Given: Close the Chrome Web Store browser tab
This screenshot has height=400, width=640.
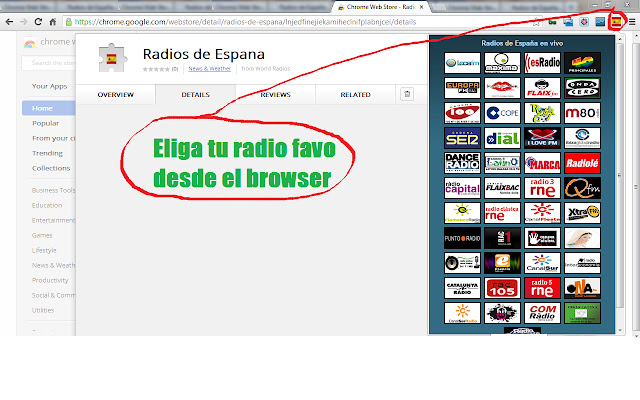Looking at the screenshot, I should point(422,7).
